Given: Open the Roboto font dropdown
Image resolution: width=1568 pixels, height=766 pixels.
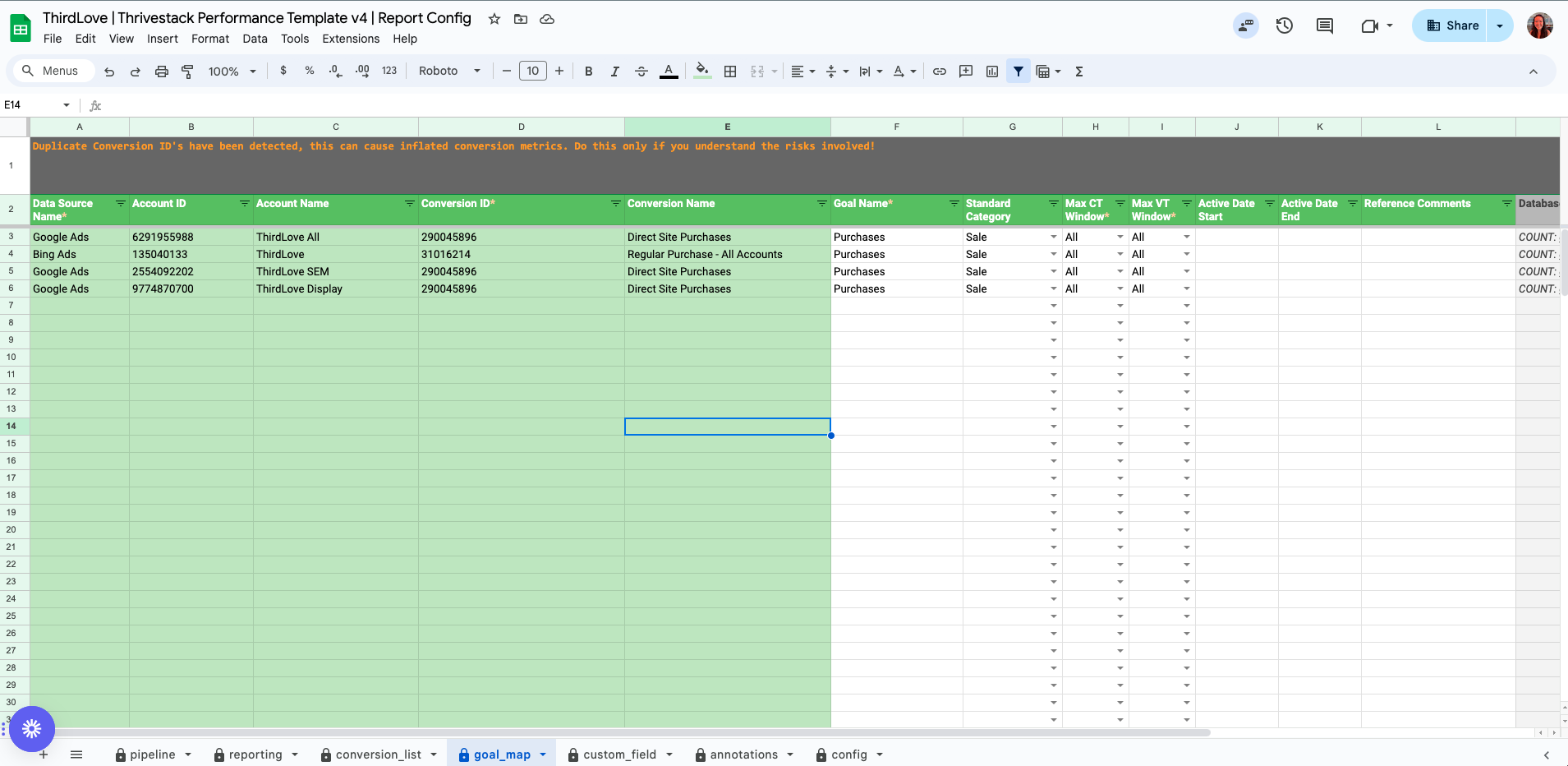Looking at the screenshot, I should (449, 72).
